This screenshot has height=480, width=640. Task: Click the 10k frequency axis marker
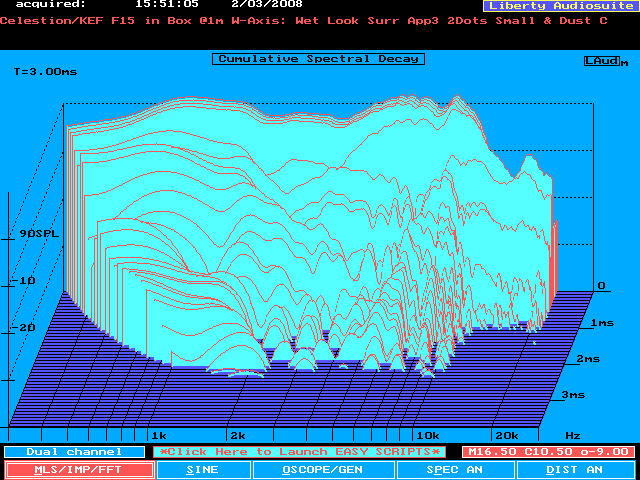427,436
